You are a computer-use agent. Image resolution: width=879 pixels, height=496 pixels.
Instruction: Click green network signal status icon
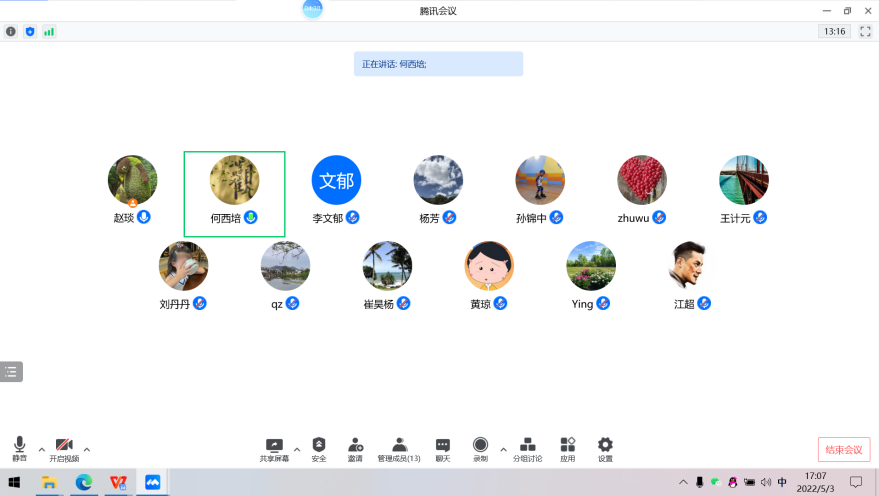point(49,32)
